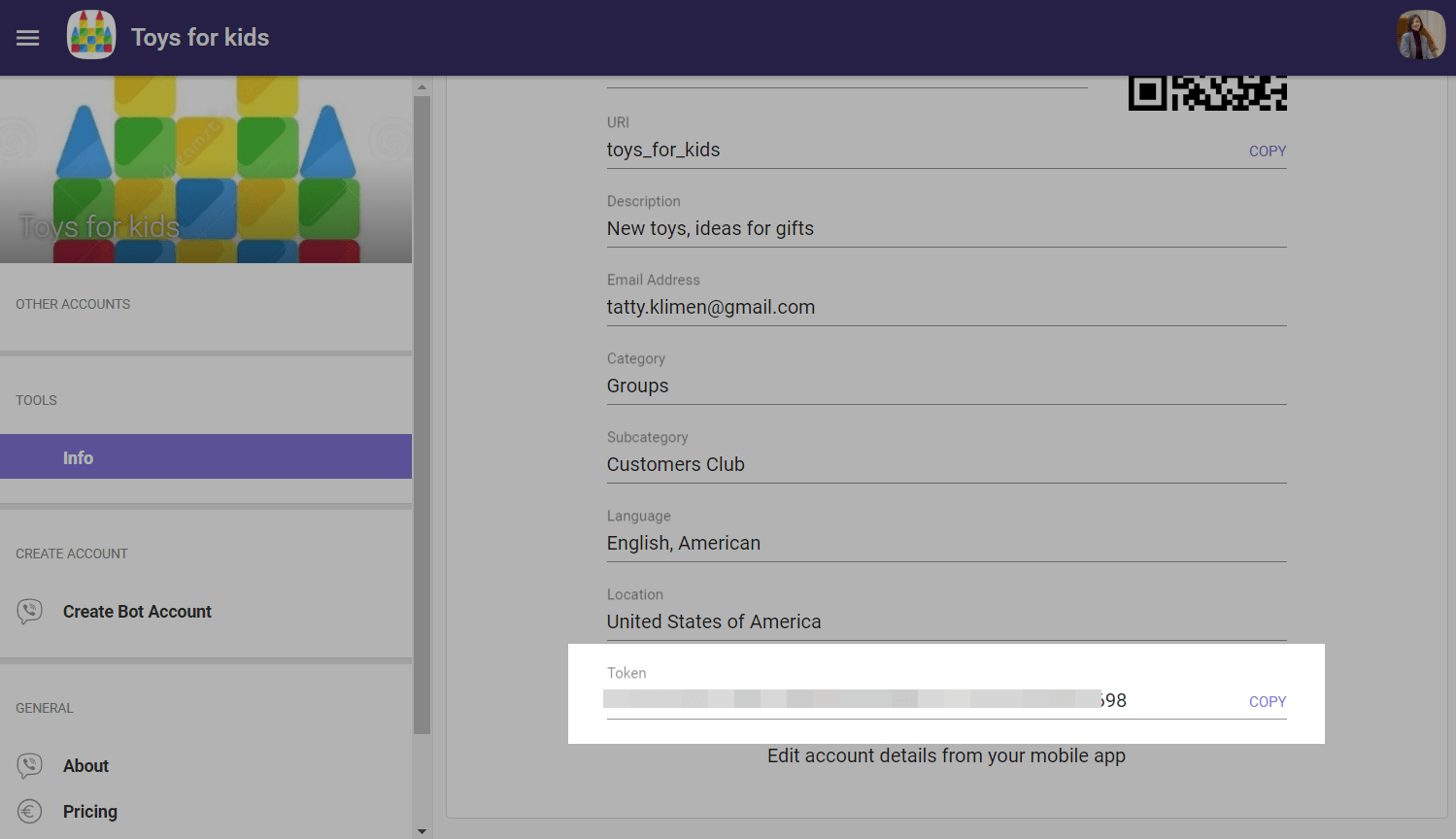Click the GENERAL section heading
Viewport: 1456px width, 839px height.
click(x=45, y=708)
